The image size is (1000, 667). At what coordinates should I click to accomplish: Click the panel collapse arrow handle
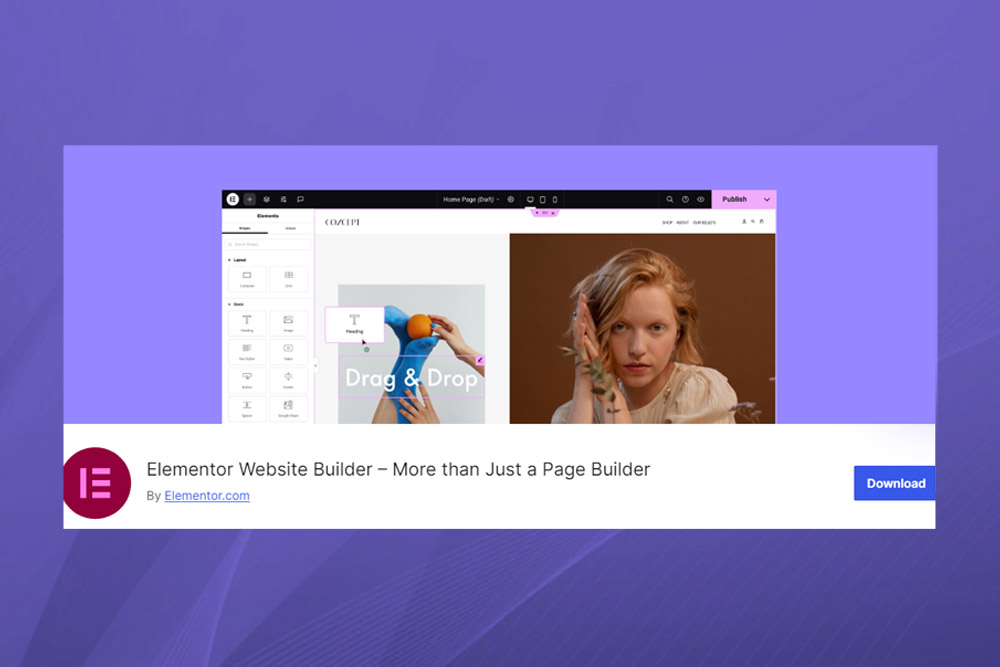click(x=315, y=366)
